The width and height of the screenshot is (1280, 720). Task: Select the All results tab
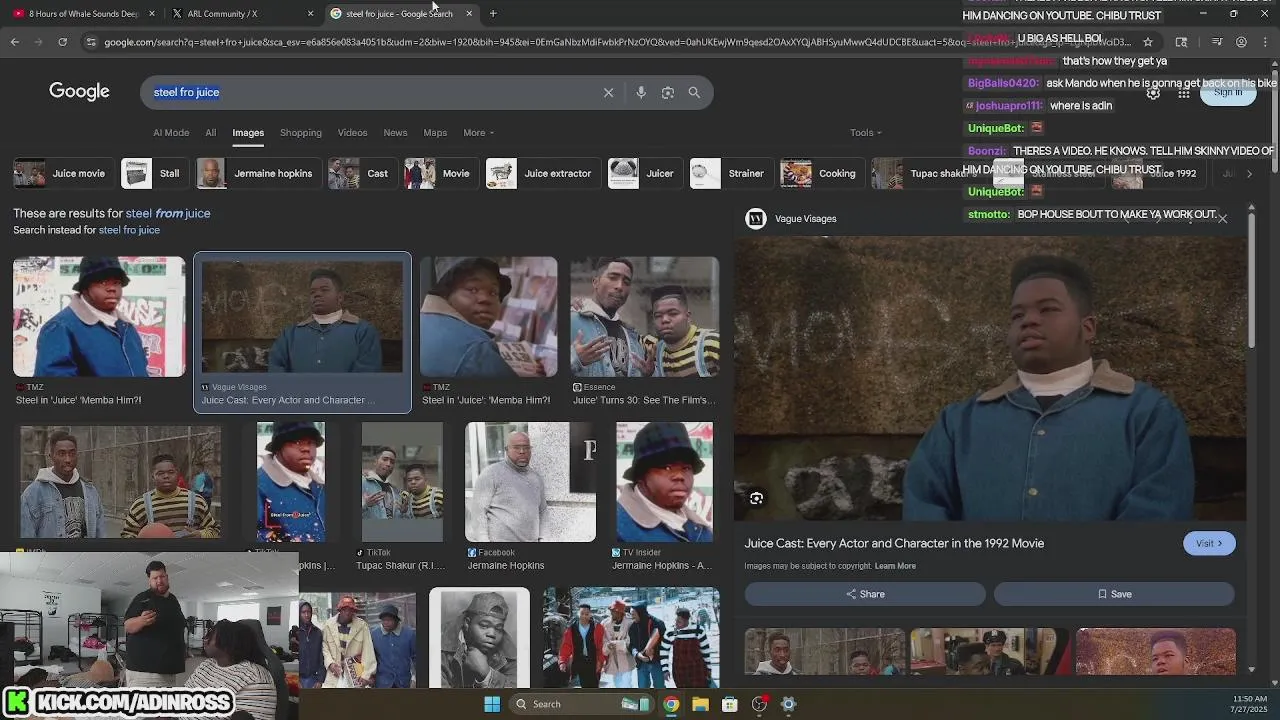(210, 132)
